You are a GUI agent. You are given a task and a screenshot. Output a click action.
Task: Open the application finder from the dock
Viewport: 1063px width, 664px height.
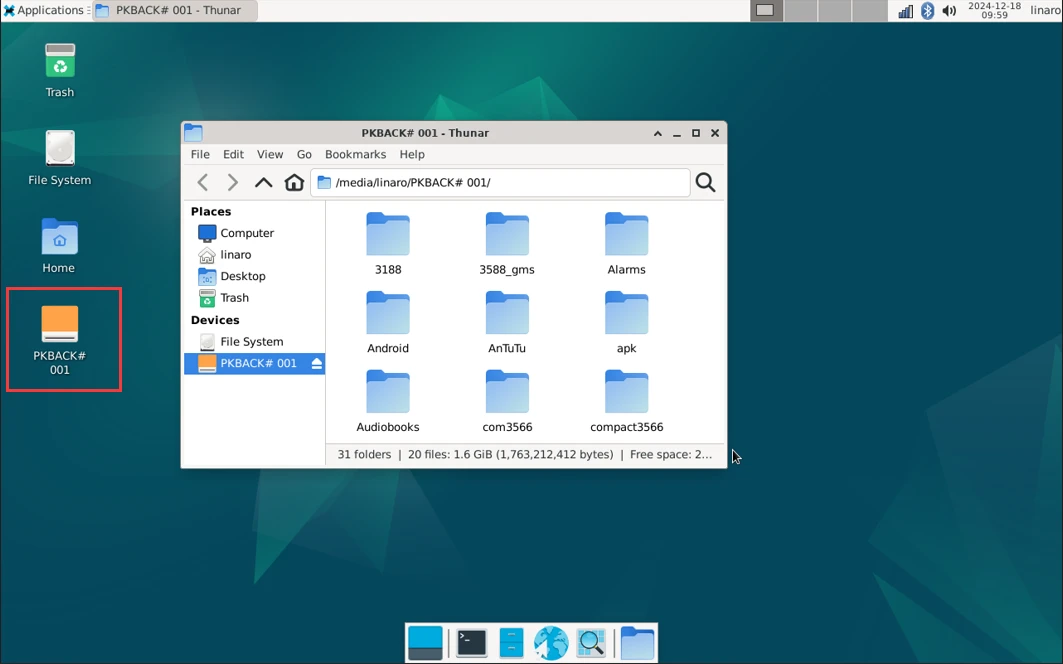tap(591, 642)
